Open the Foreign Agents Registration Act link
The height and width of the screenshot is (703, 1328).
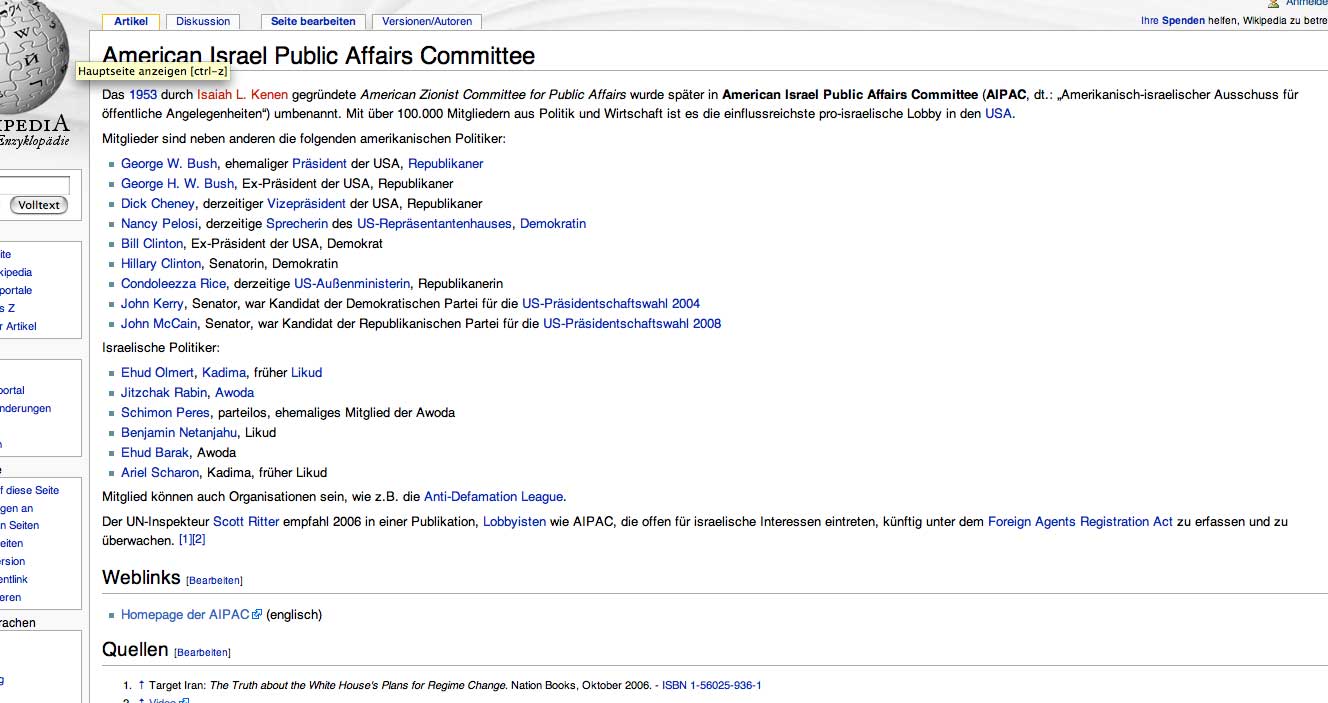1080,522
